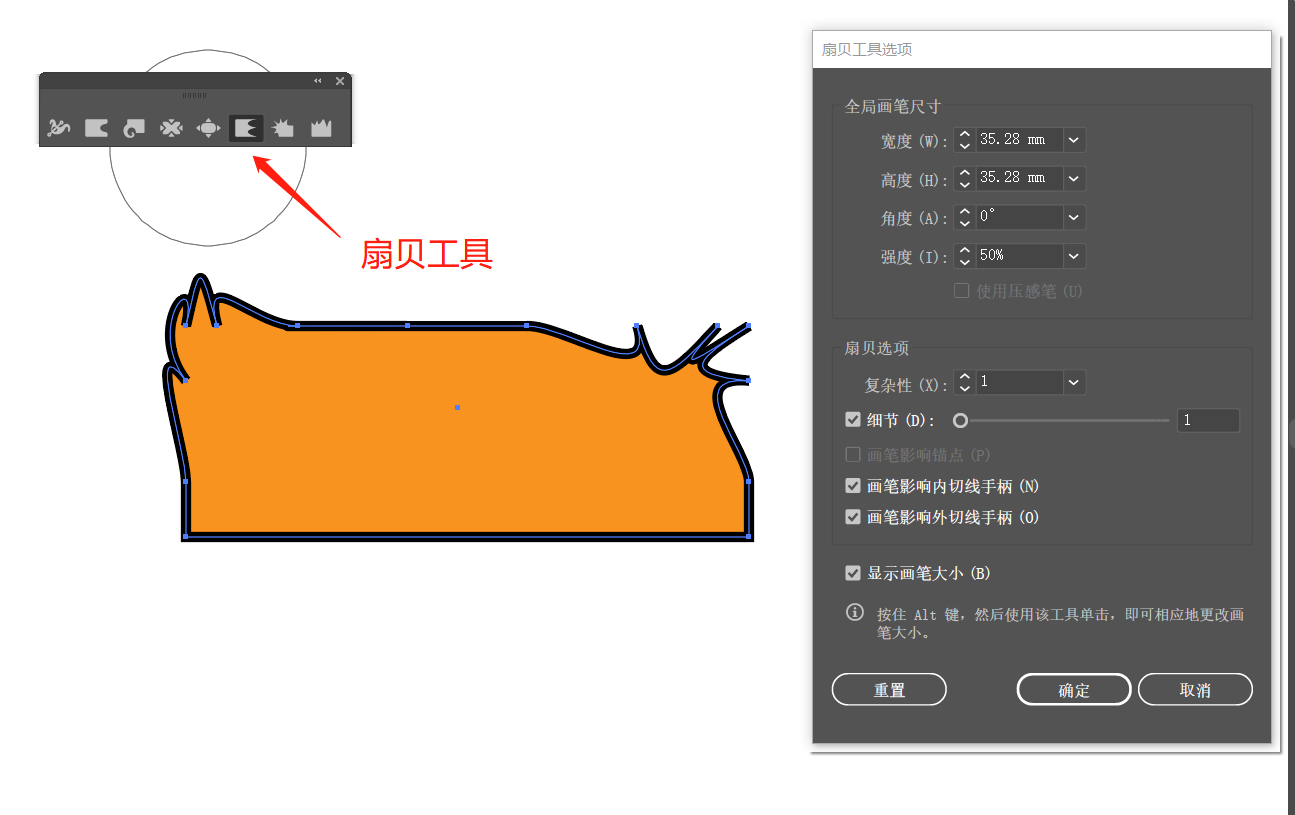
Task: Collapse the floating tool panel with double arrows
Action: click(318, 81)
